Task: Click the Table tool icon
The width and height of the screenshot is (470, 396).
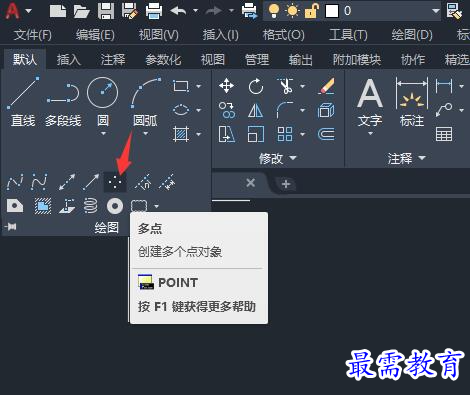Action: [444, 134]
